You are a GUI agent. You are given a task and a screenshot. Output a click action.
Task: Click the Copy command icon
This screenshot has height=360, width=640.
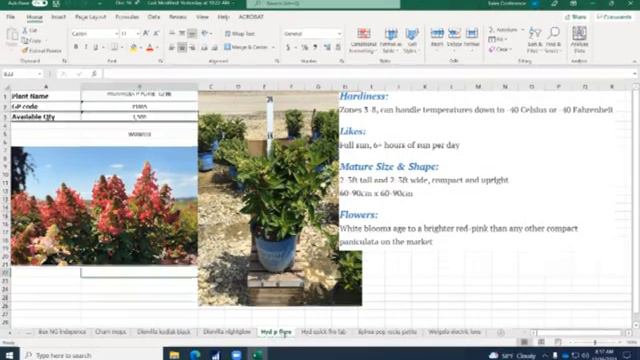click(x=32, y=40)
